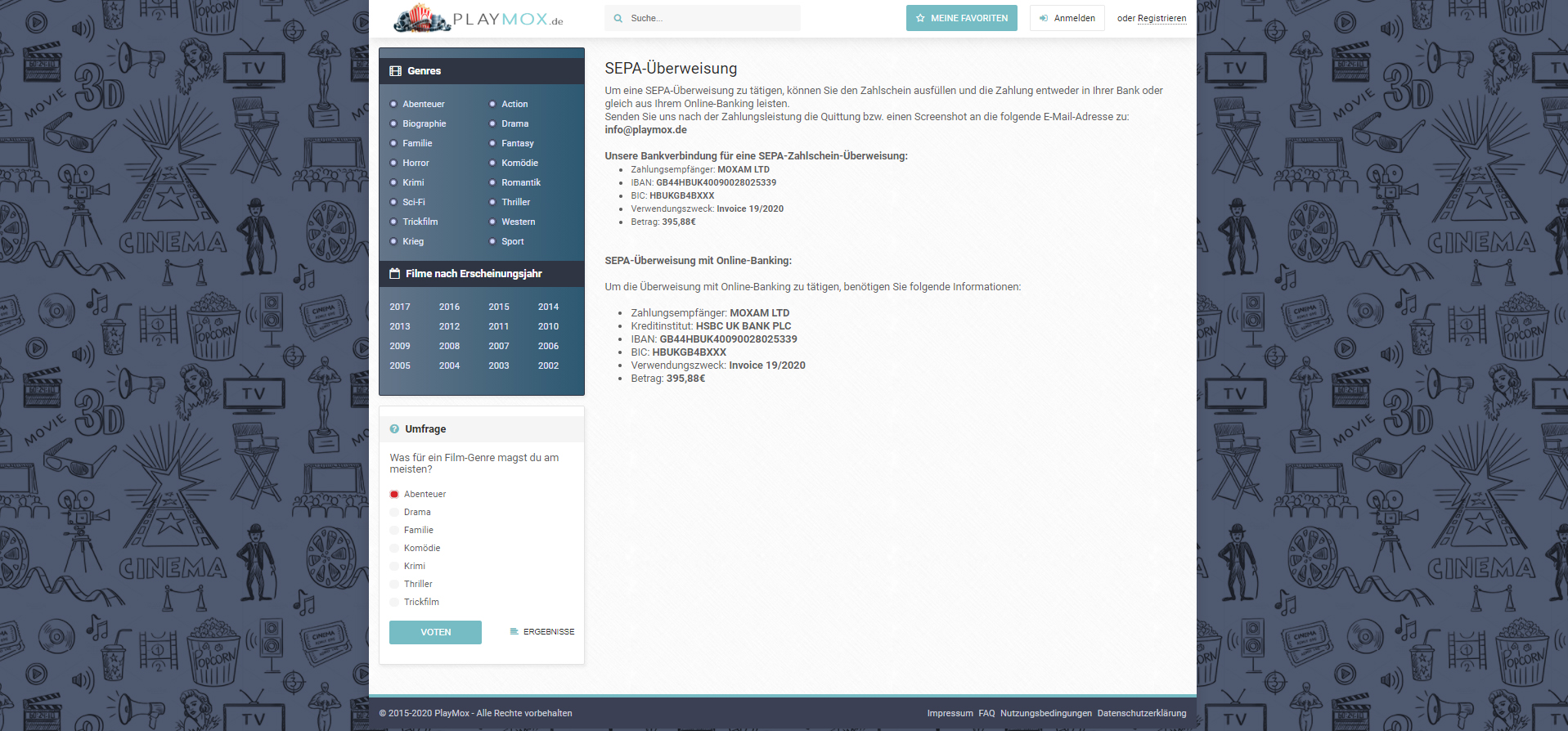Click the star icon in Meine Favoriten
Viewport: 1568px width, 731px height.
click(920, 18)
